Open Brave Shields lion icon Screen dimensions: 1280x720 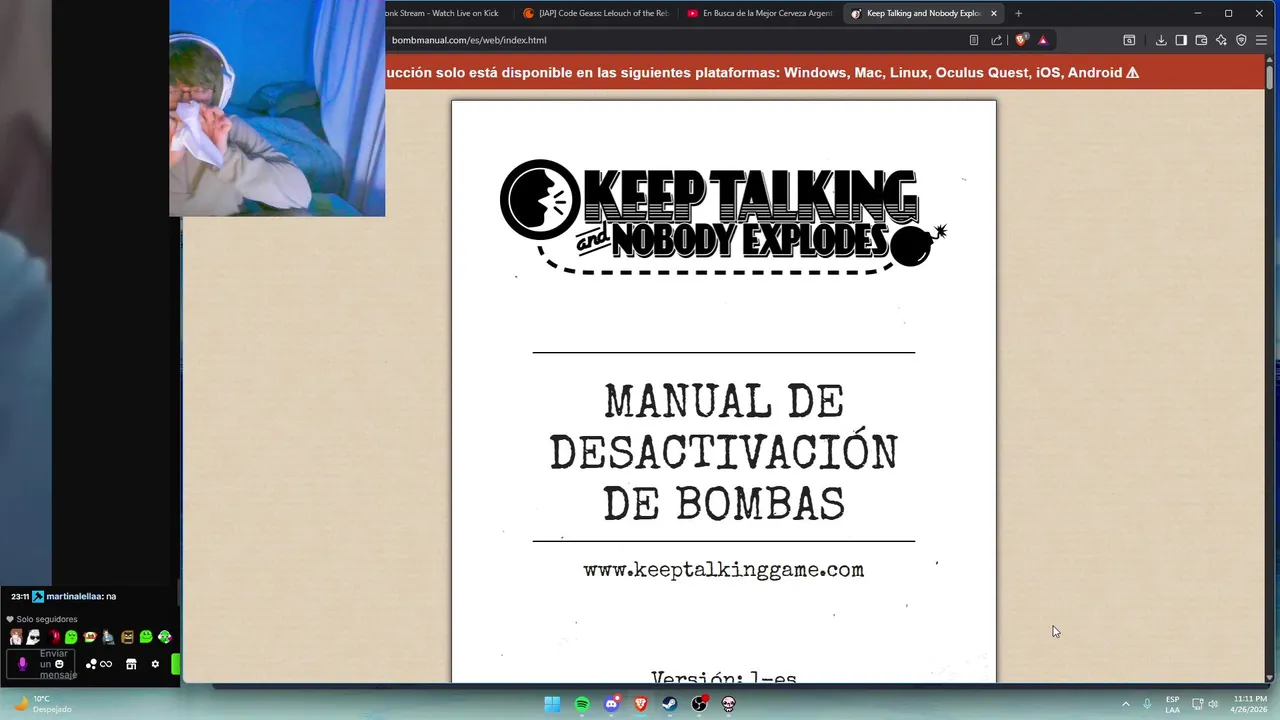tap(1021, 40)
